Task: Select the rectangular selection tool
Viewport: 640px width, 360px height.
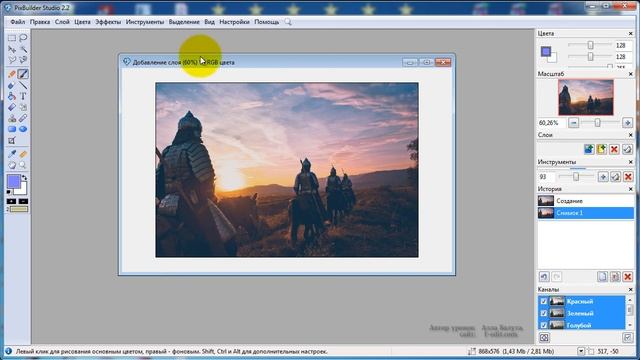Action: click(x=12, y=38)
